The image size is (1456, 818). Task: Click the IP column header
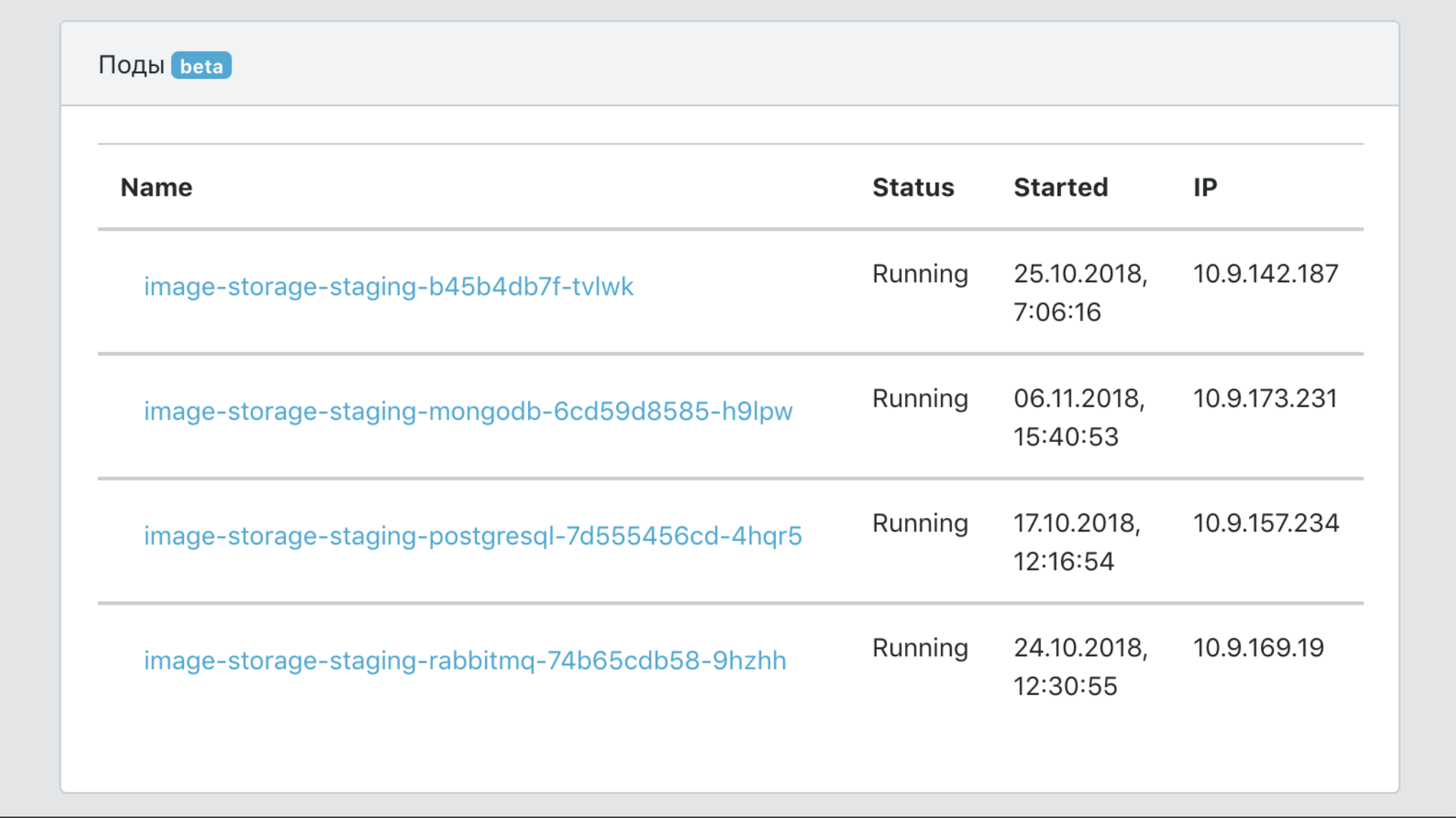pyautogui.click(x=1204, y=187)
